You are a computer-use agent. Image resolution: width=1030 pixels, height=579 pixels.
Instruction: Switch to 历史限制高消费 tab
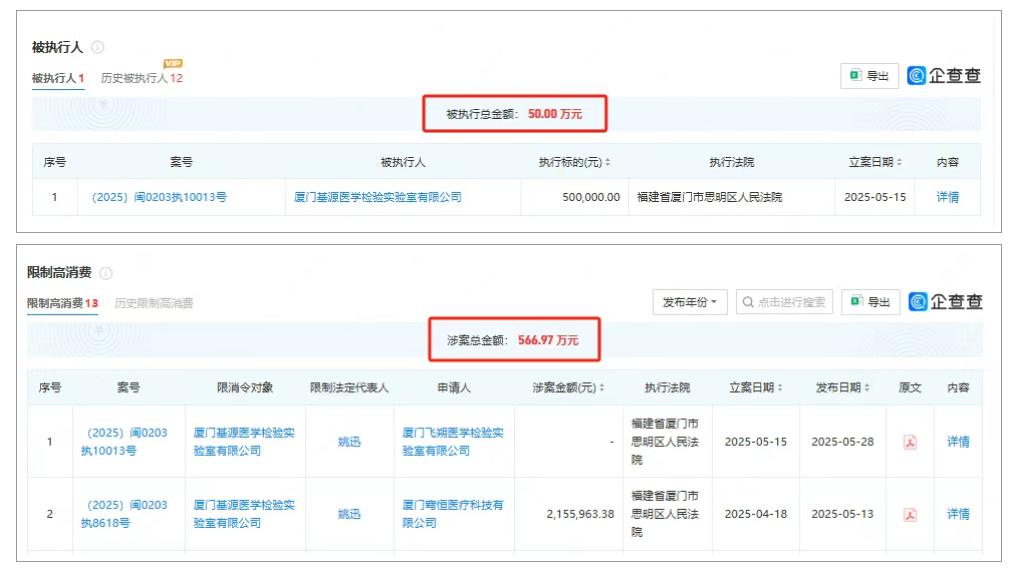click(x=154, y=303)
